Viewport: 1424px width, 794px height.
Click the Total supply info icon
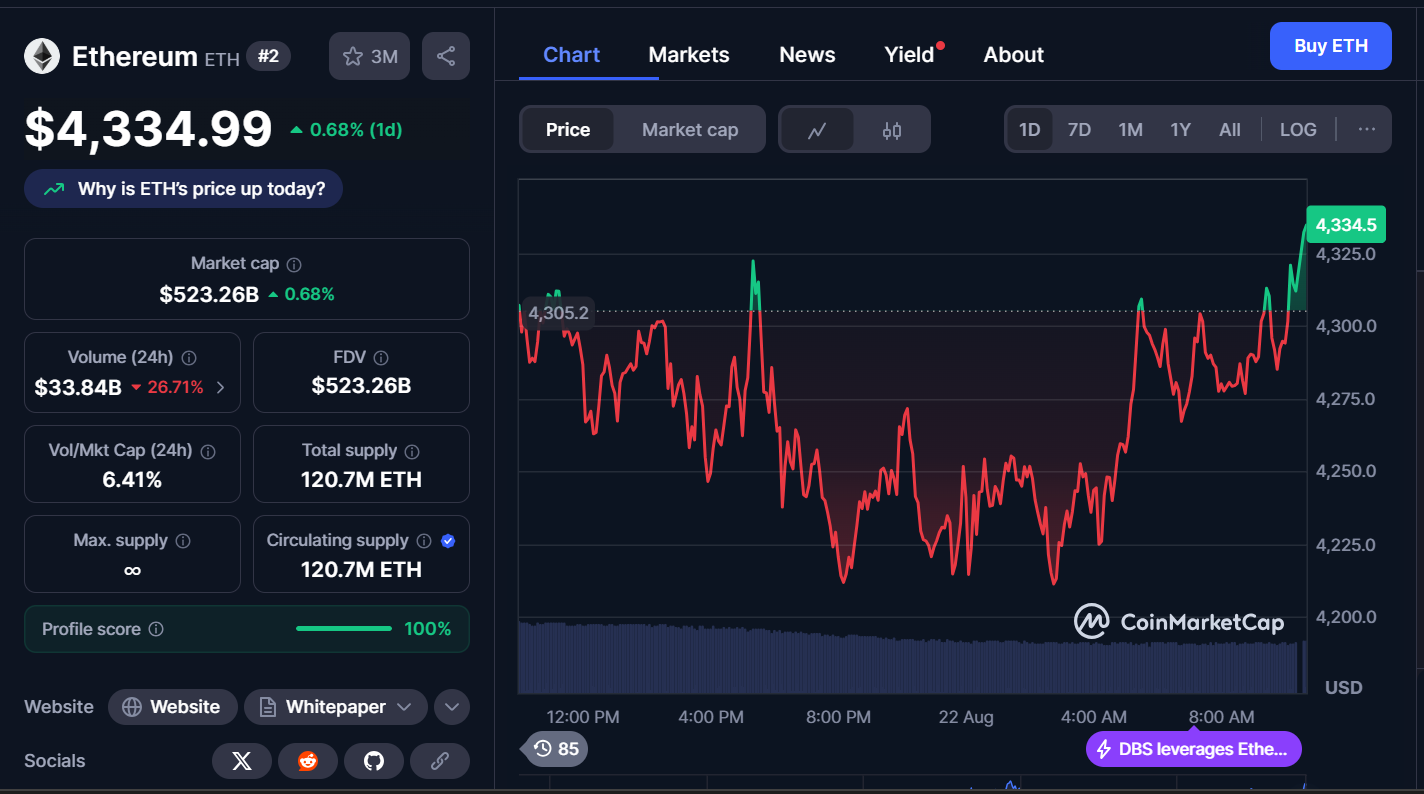[x=412, y=452]
